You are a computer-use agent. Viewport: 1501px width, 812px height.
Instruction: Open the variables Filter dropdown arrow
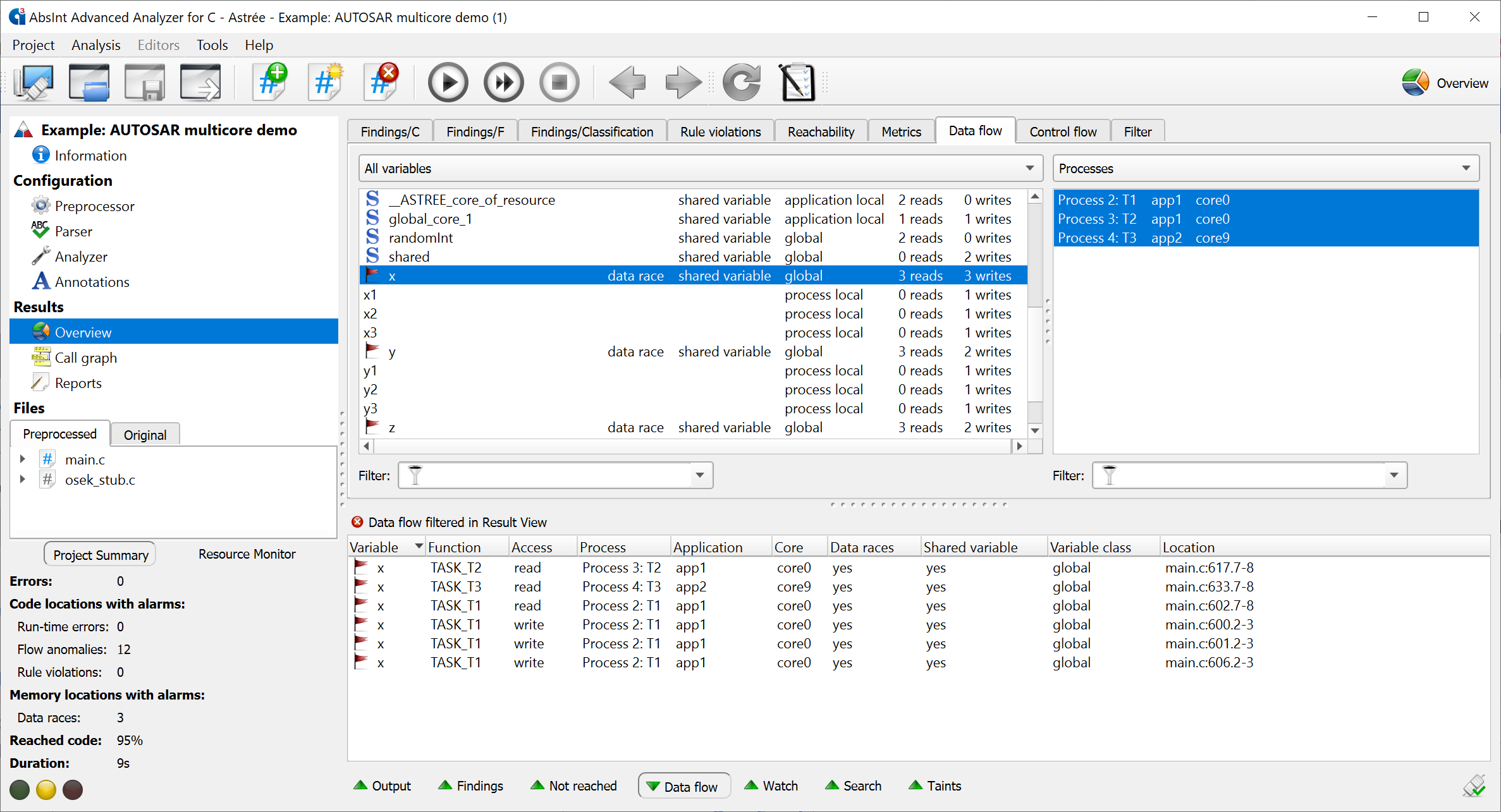pos(700,475)
